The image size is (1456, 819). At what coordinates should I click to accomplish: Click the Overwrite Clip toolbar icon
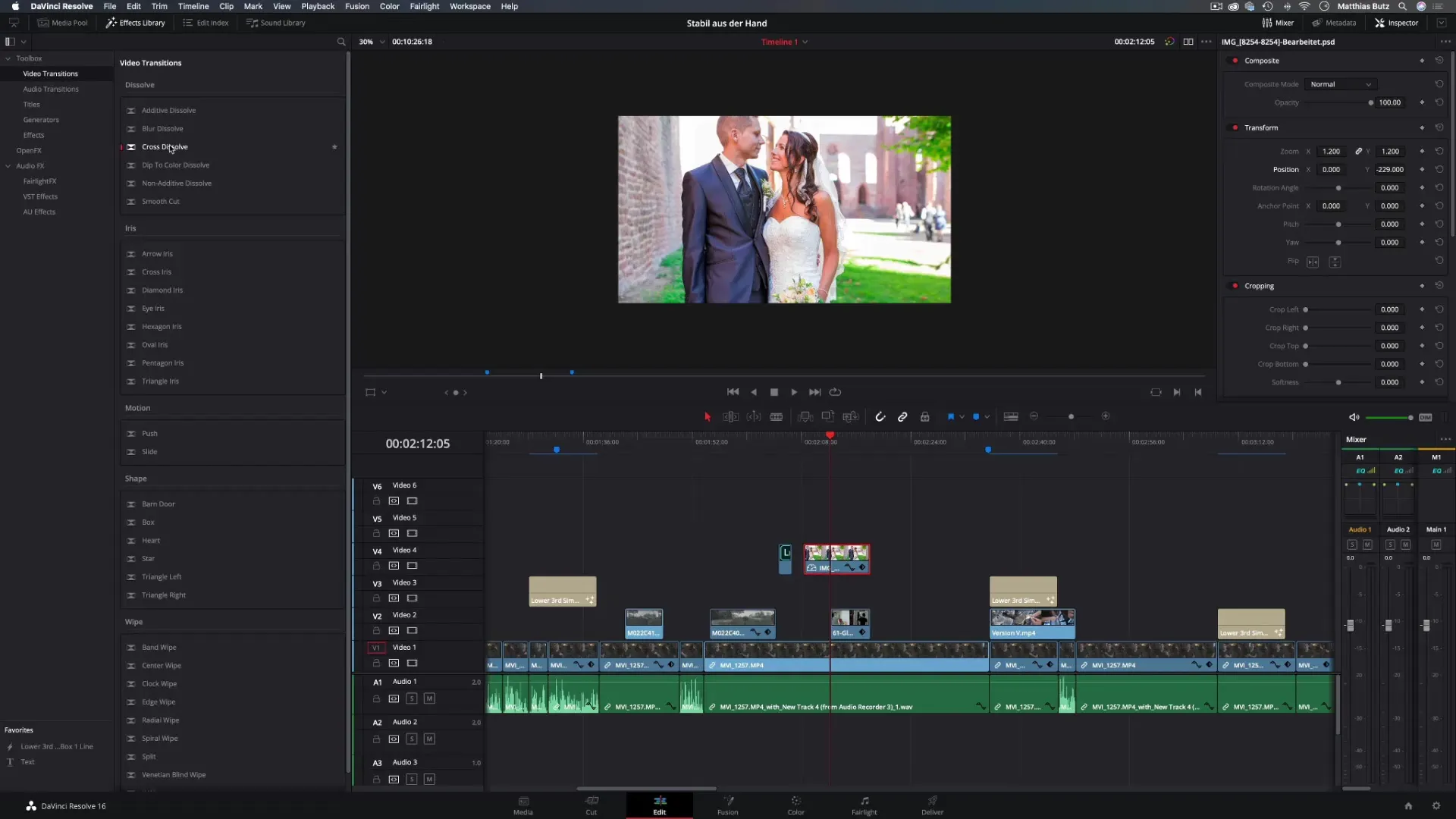tap(827, 416)
